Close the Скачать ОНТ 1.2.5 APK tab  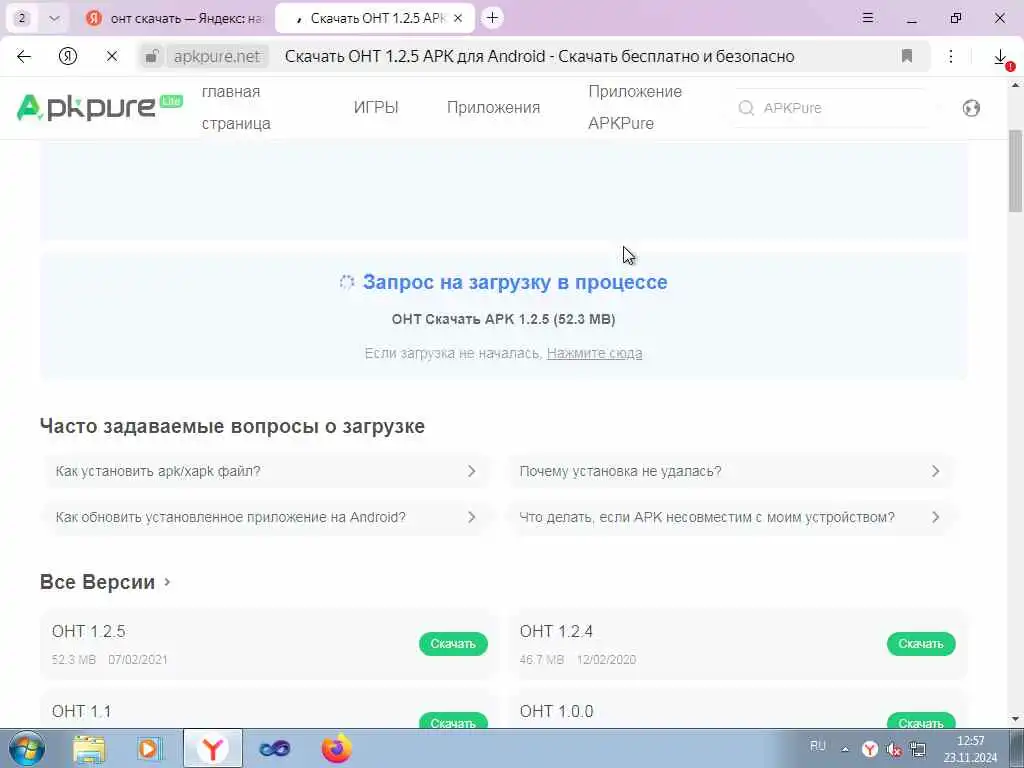[458, 18]
